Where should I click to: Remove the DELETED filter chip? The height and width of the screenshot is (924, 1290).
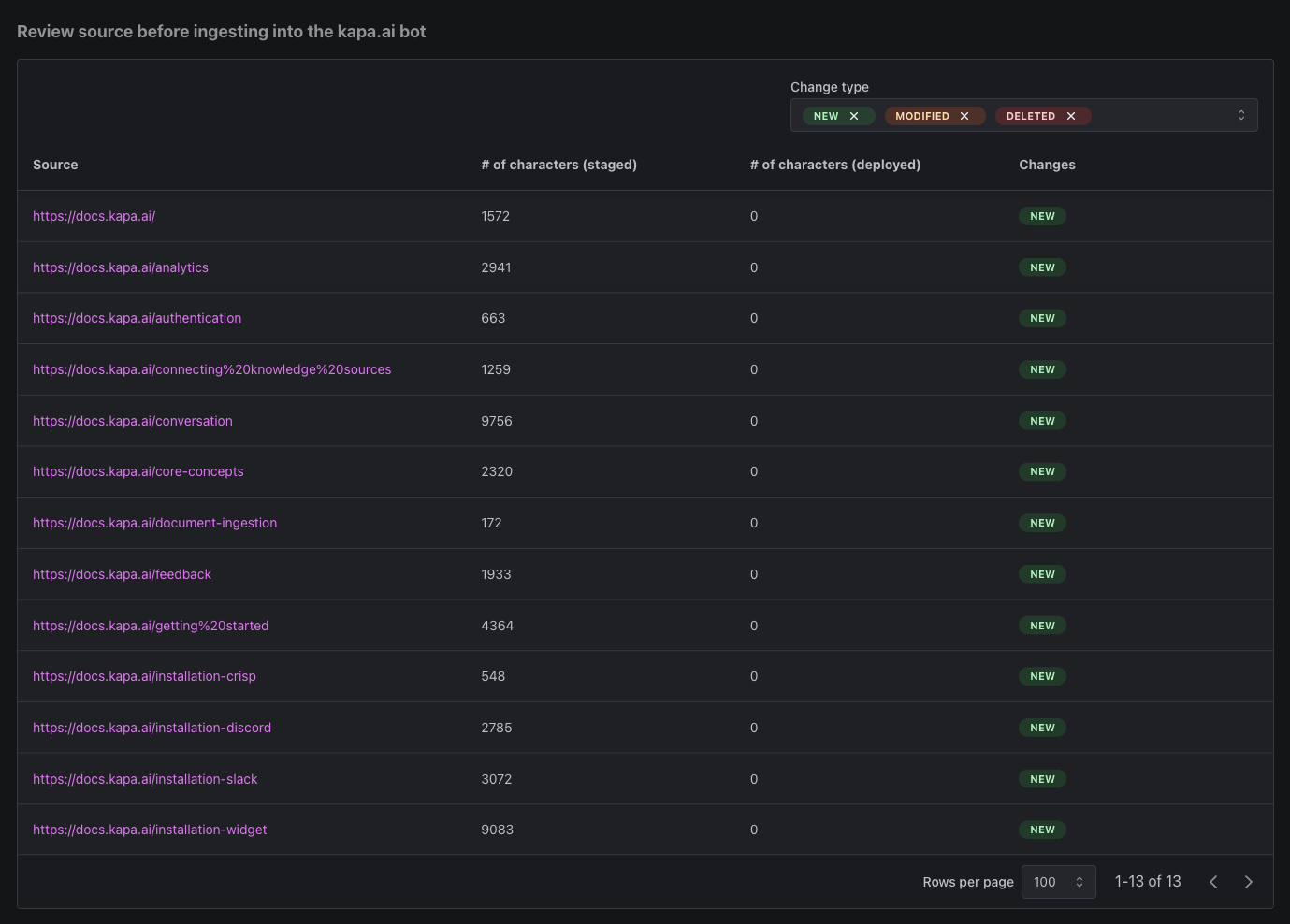point(1071,116)
